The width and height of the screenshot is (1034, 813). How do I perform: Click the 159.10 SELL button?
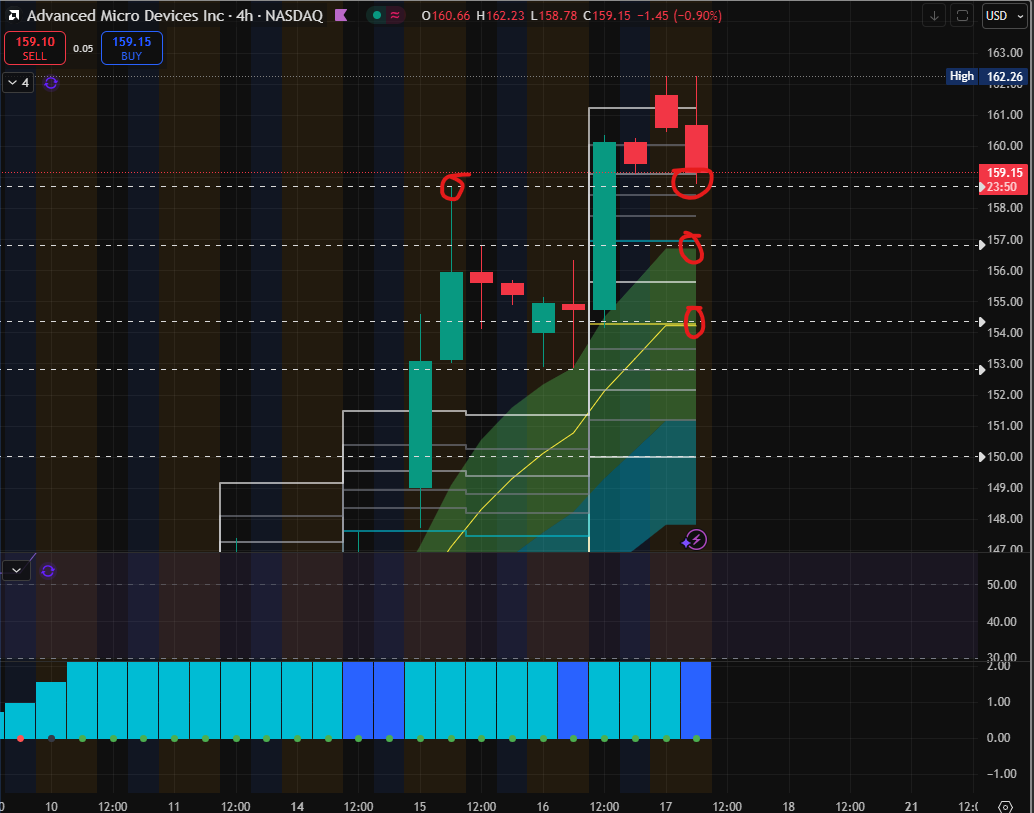click(x=35, y=48)
